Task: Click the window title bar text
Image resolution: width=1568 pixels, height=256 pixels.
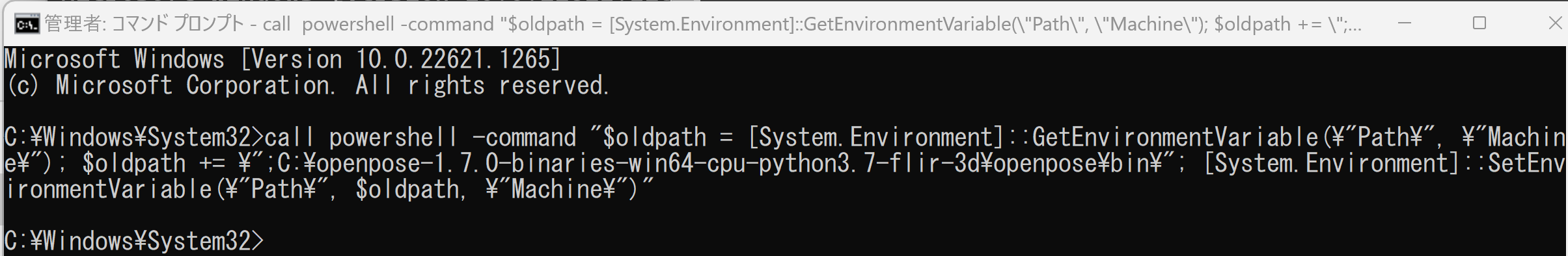Action: pyautogui.click(x=703, y=24)
